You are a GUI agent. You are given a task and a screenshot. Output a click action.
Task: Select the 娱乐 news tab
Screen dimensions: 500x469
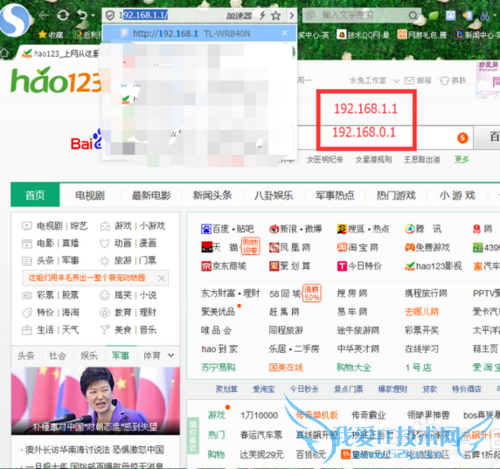(89, 356)
